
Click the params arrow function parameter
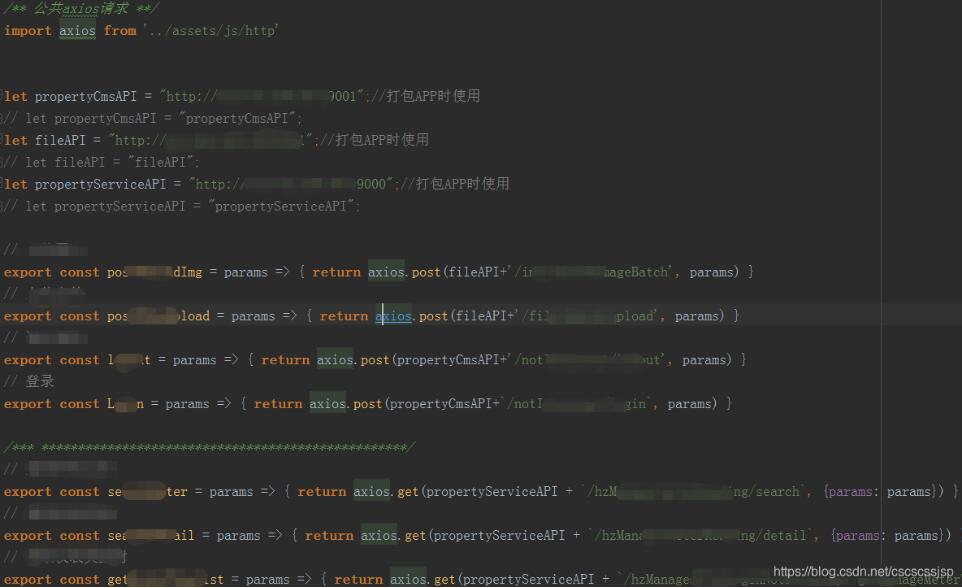coord(185,403)
